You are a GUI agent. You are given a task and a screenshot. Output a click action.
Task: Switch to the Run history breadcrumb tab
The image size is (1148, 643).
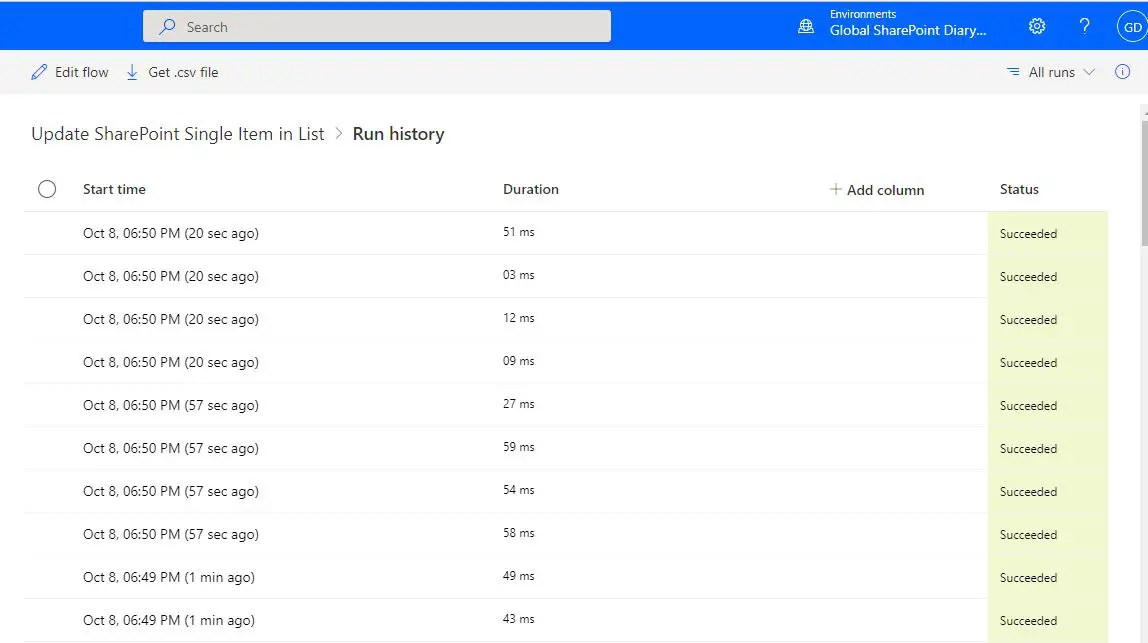(x=398, y=133)
